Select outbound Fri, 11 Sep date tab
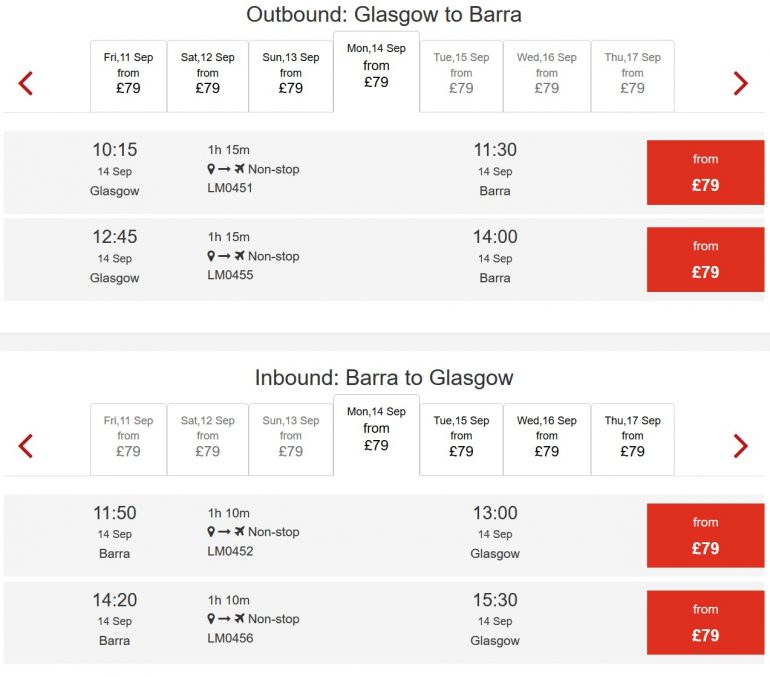770x677 pixels. pyautogui.click(x=128, y=75)
